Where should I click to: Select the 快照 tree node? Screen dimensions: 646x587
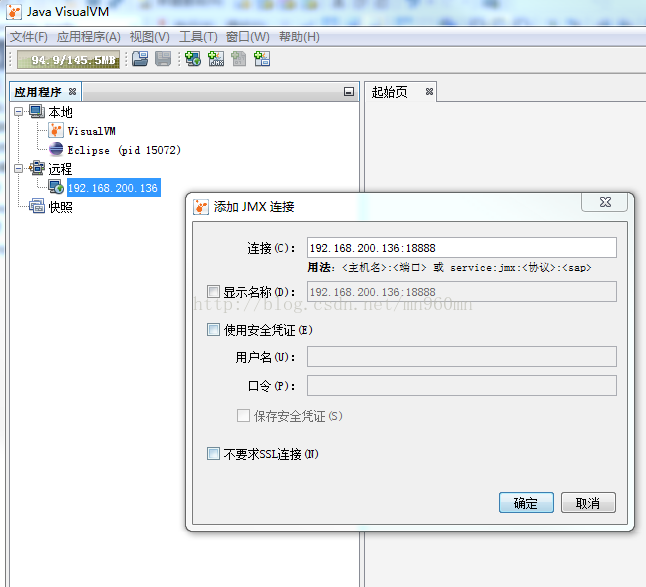point(60,206)
